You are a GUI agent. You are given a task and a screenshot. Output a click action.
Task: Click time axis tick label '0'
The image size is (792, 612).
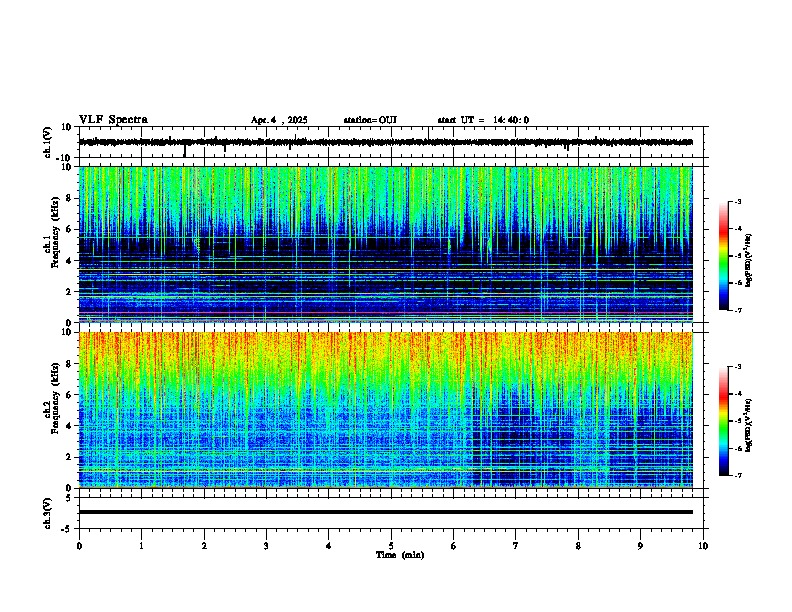[79, 546]
